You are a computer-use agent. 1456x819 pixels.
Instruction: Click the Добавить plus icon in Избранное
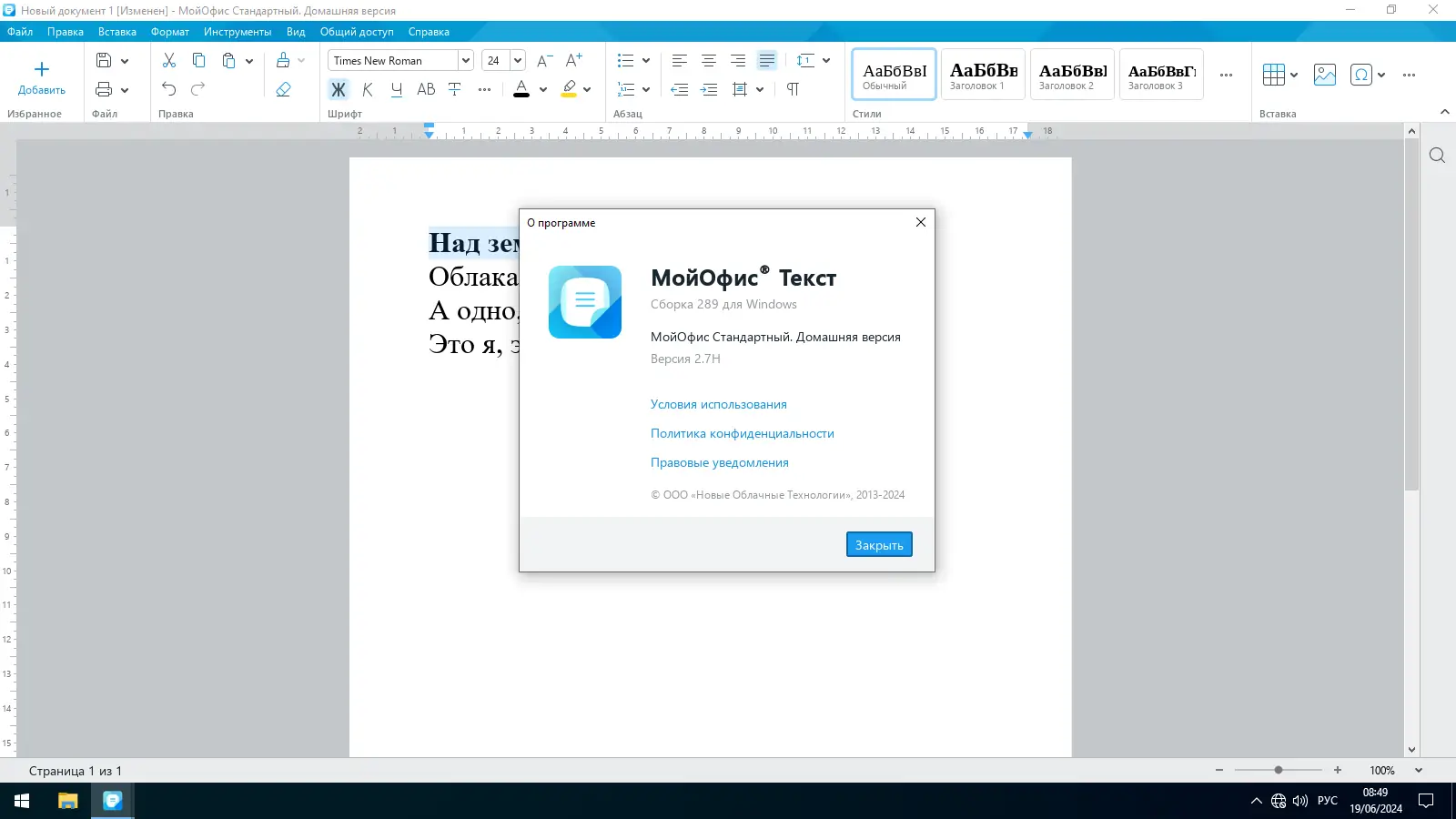(42, 69)
